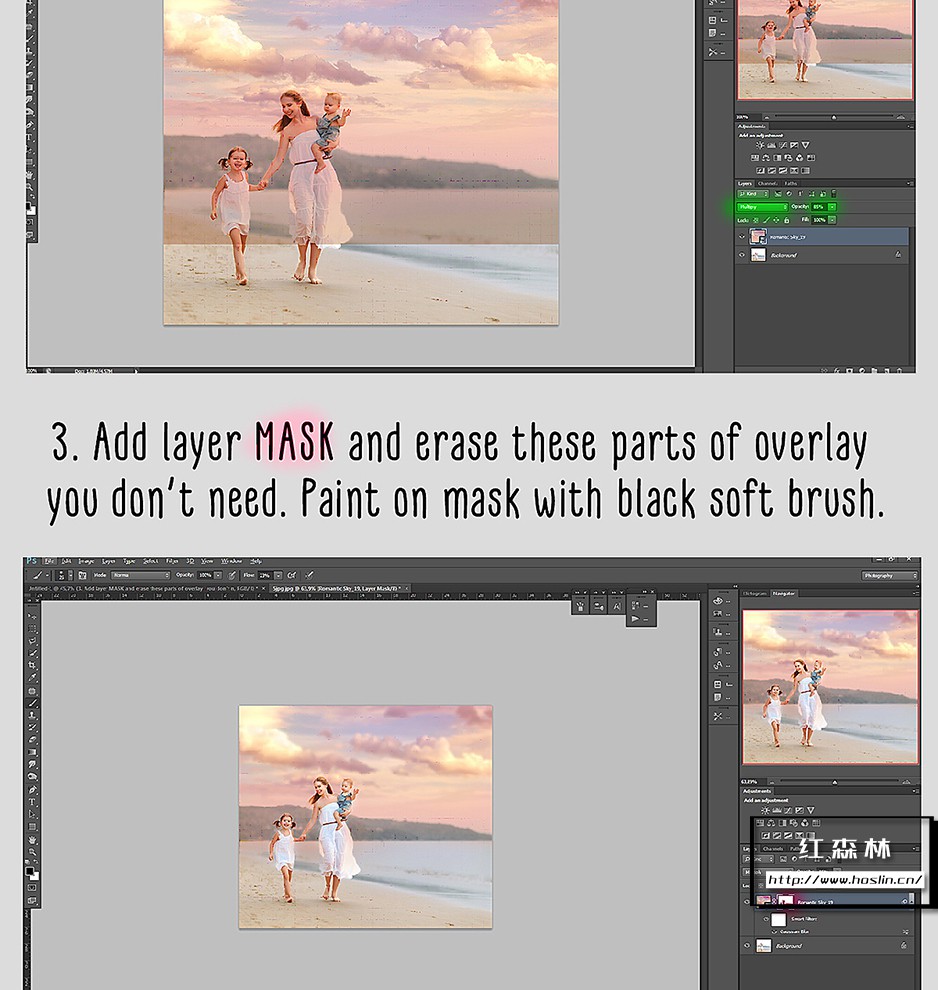
Task: Add Brightness/Contrast adjustment in upper window
Action: tap(760, 145)
